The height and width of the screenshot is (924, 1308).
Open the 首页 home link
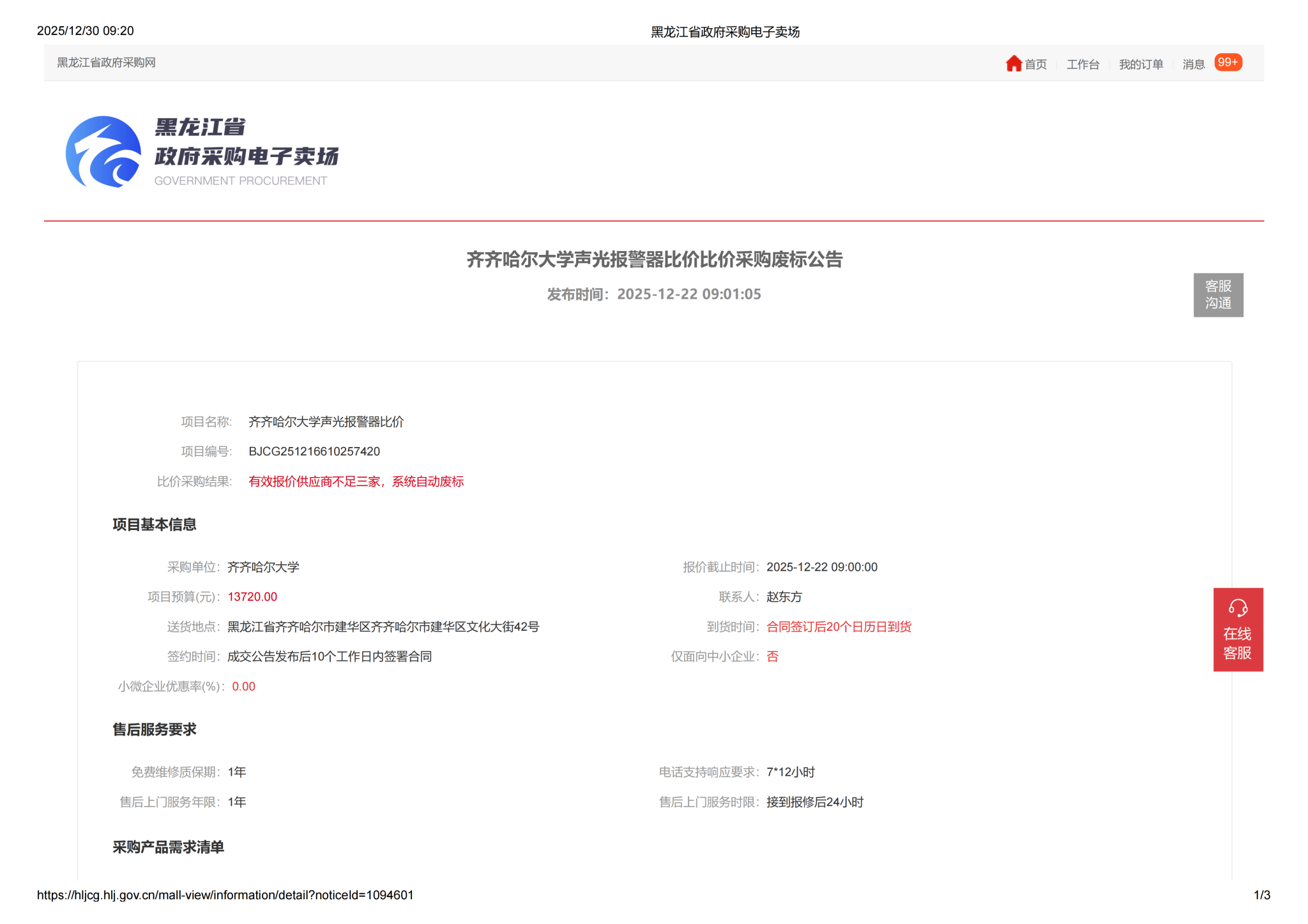[x=1035, y=64]
